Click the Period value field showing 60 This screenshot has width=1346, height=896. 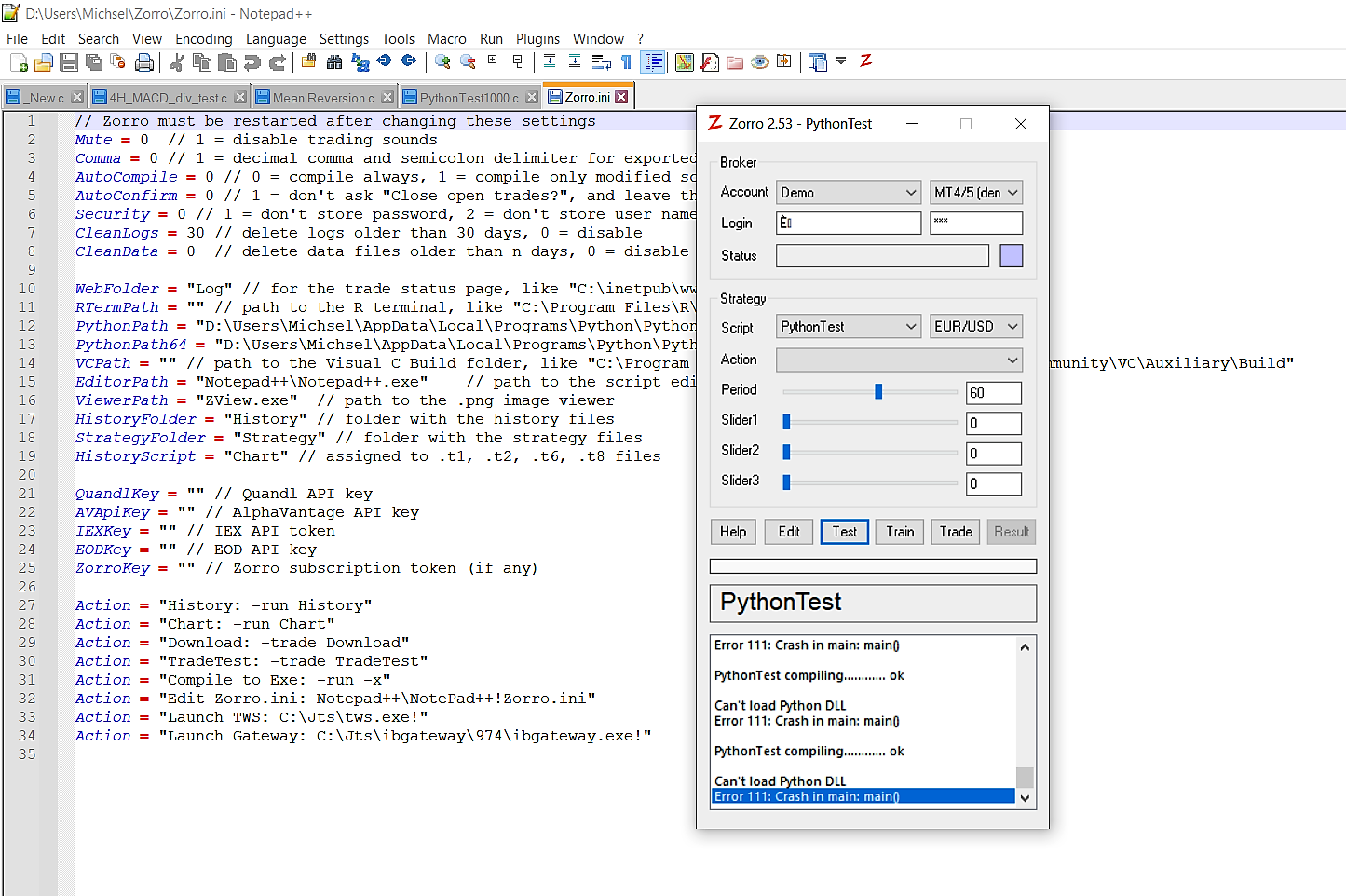point(994,393)
